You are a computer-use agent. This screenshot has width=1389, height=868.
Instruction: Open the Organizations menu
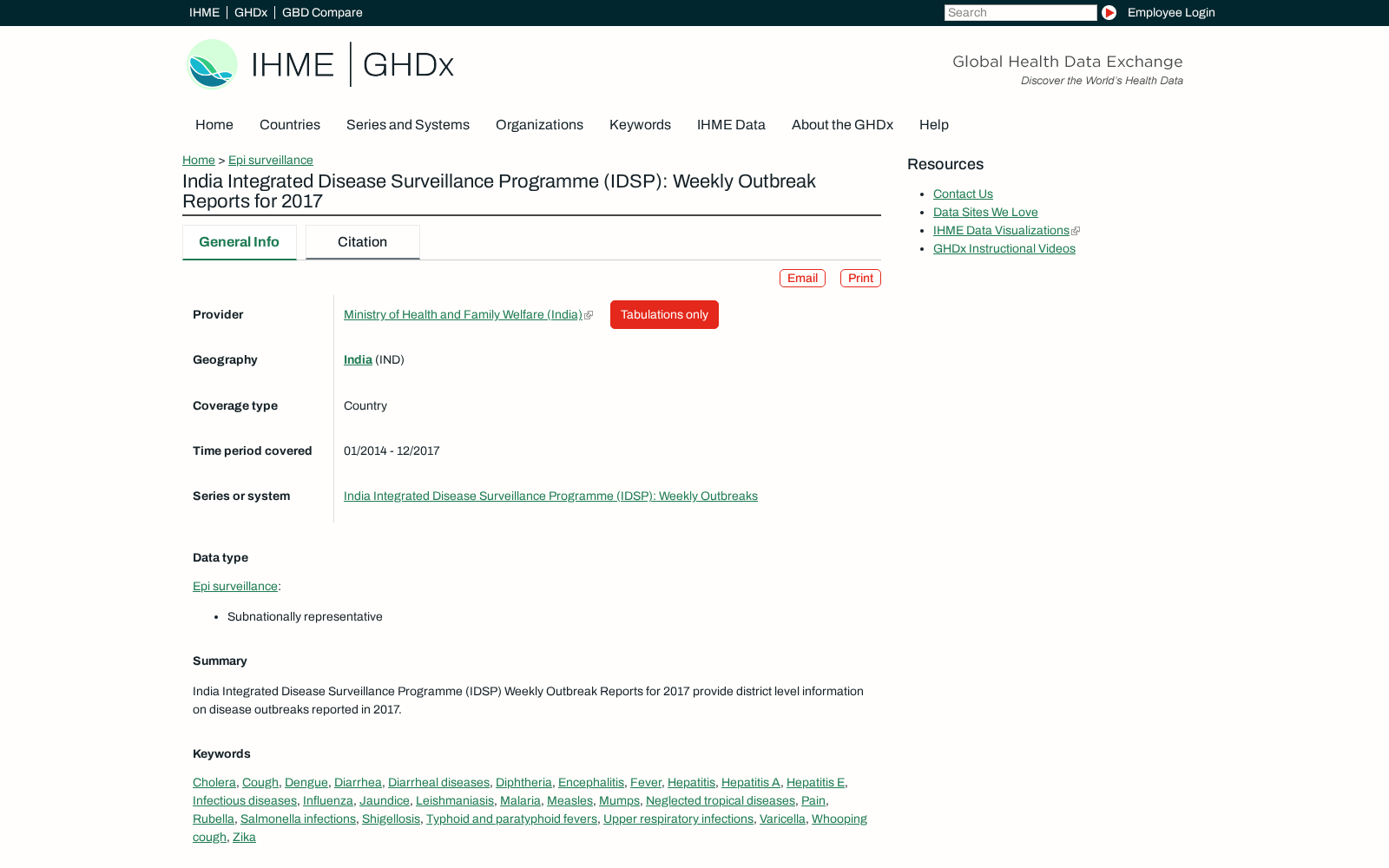click(x=539, y=125)
